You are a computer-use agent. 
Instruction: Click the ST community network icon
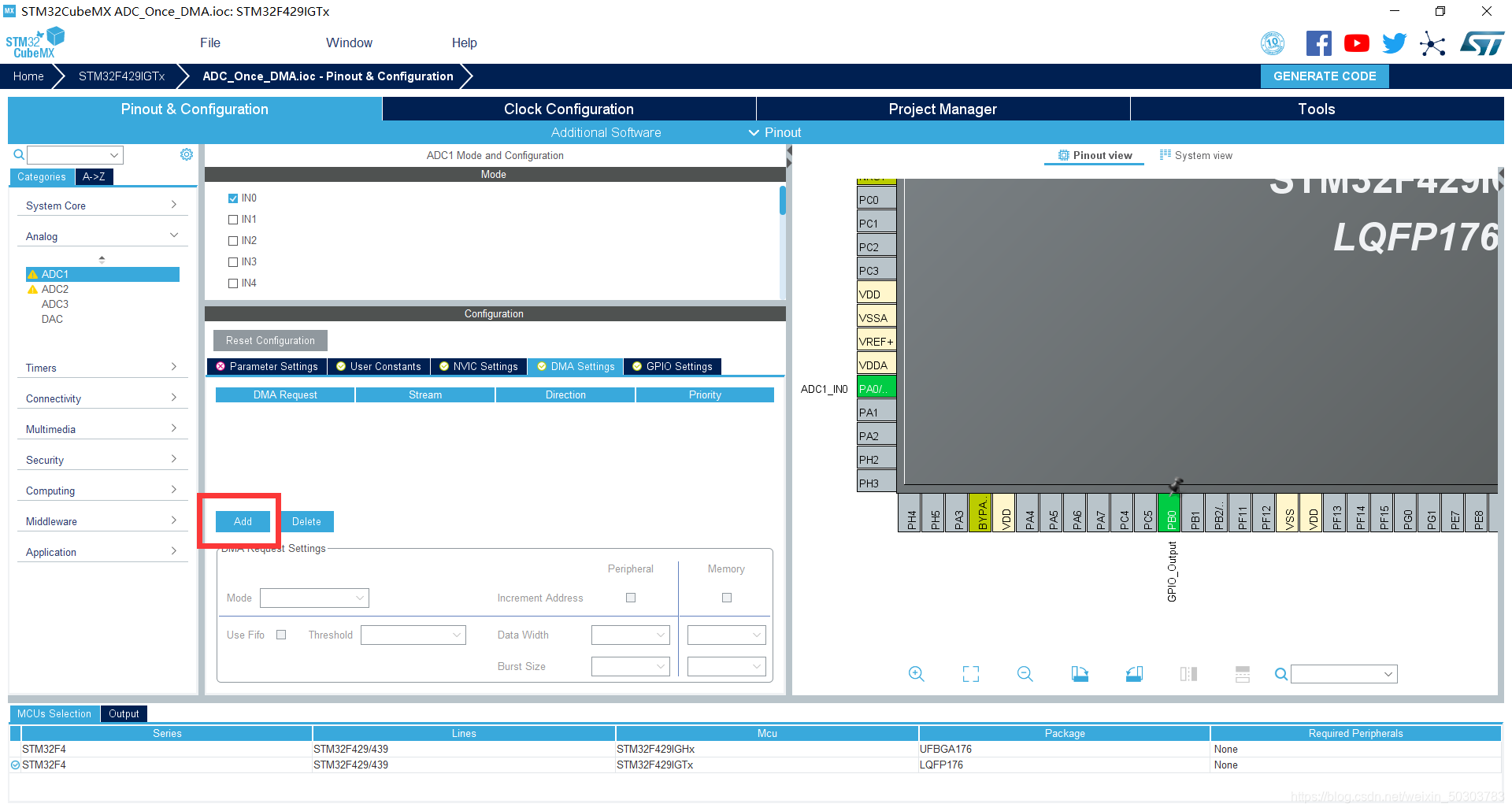[1432, 43]
